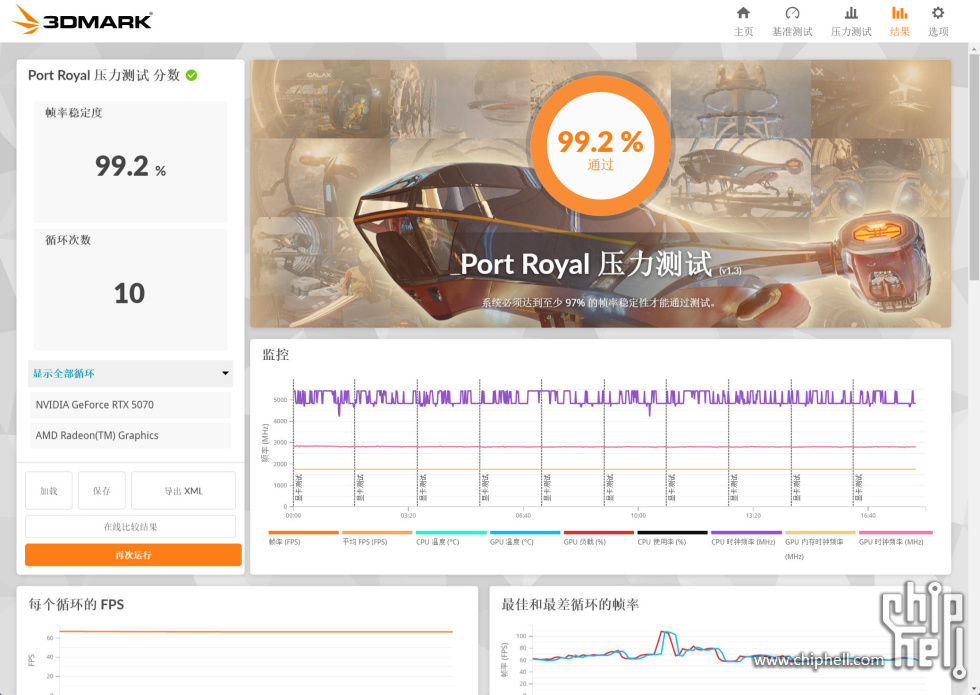Screen dimensions: 980x695
Task: Click the Results (结果) orange chart icon
Action: click(899, 13)
